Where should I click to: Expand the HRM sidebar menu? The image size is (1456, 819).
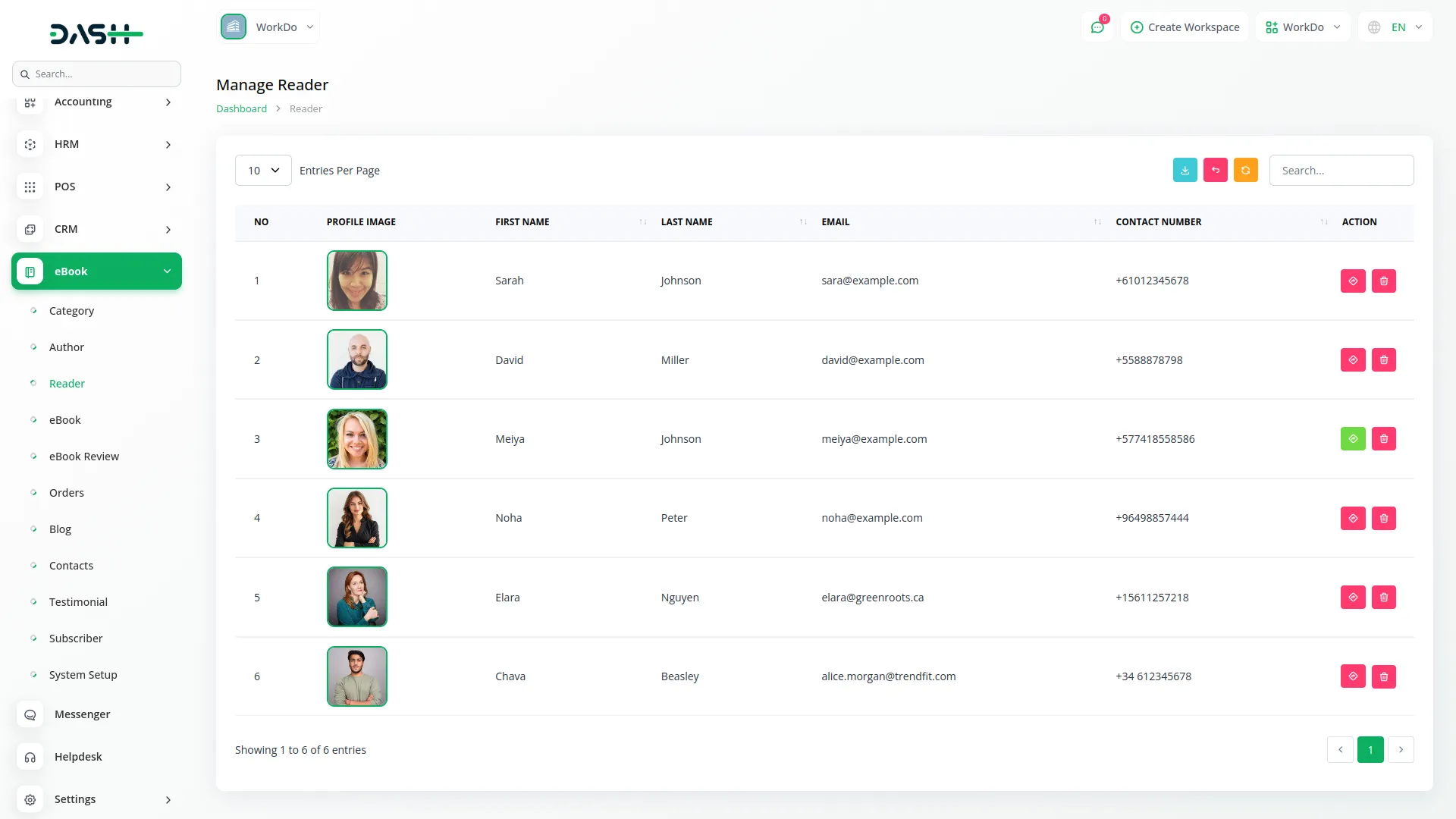click(96, 144)
